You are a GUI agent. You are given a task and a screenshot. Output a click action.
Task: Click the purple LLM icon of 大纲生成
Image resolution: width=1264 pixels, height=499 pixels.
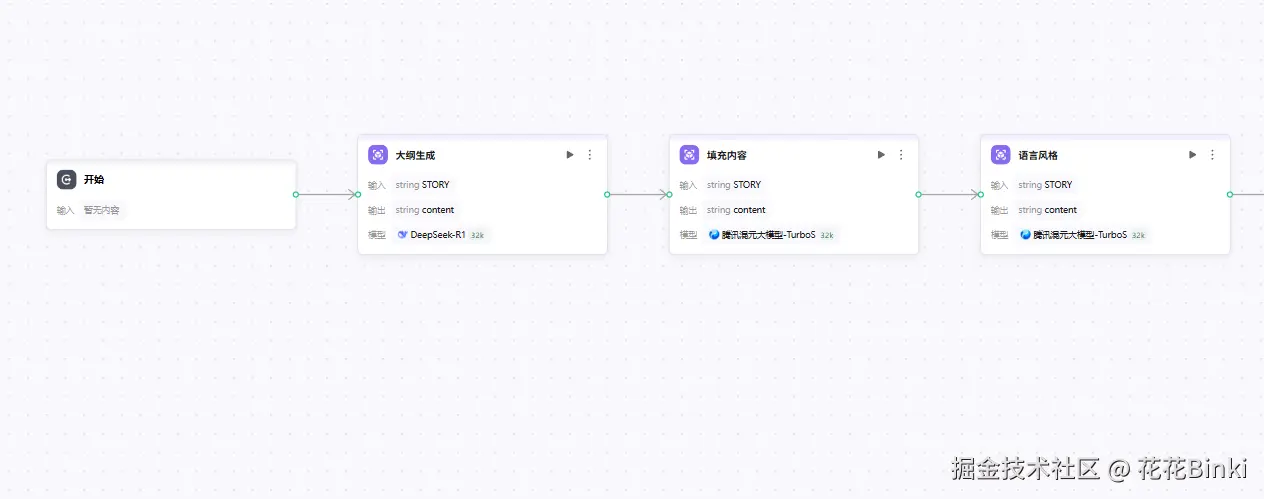[378, 155]
